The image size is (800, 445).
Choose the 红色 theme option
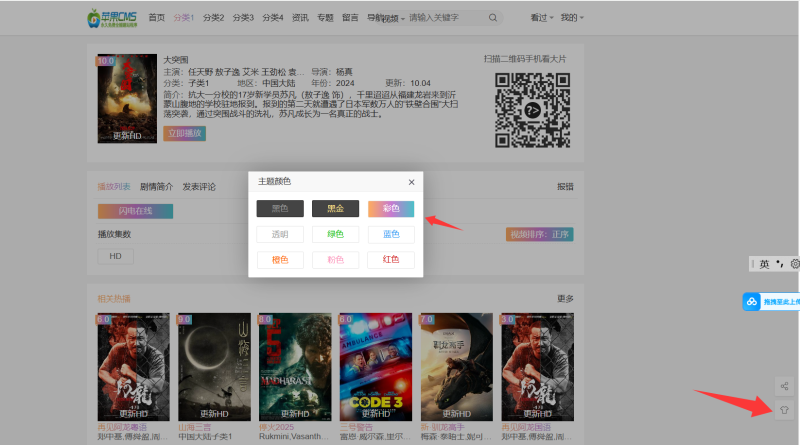(391, 260)
